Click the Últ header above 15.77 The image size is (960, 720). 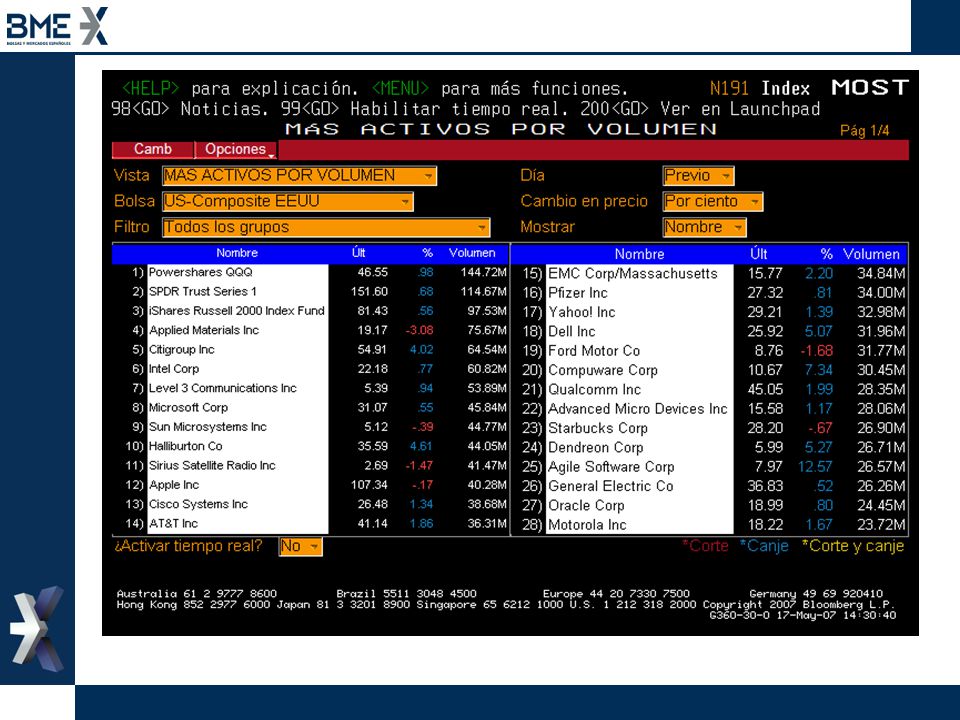pyautogui.click(x=759, y=254)
